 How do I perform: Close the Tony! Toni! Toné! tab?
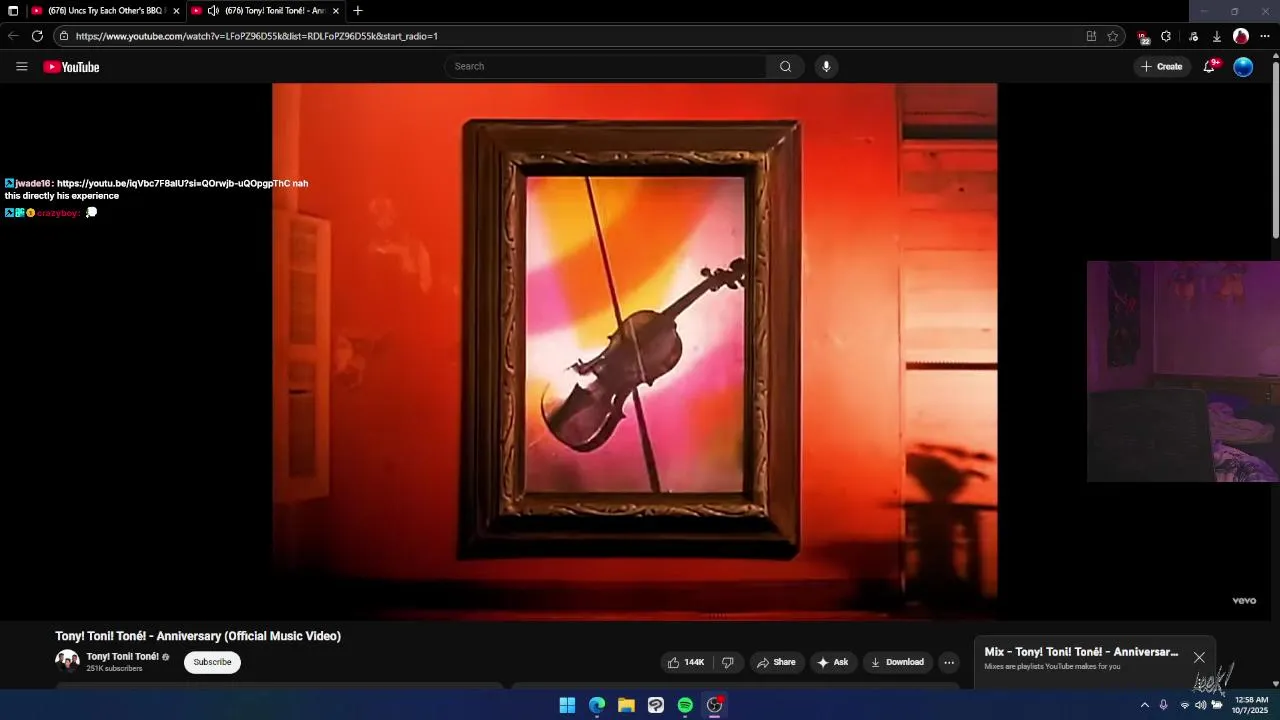click(336, 11)
